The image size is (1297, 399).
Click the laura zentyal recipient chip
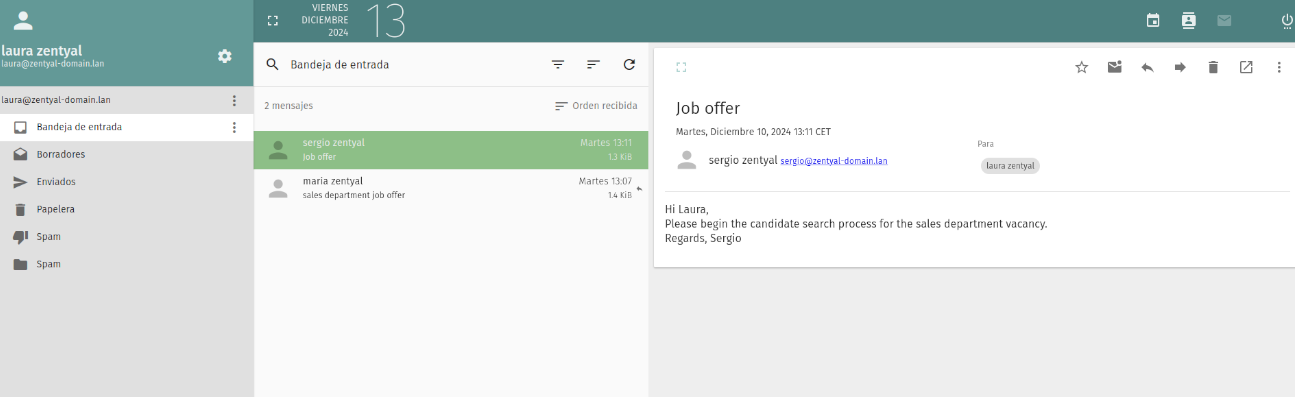pos(1010,166)
